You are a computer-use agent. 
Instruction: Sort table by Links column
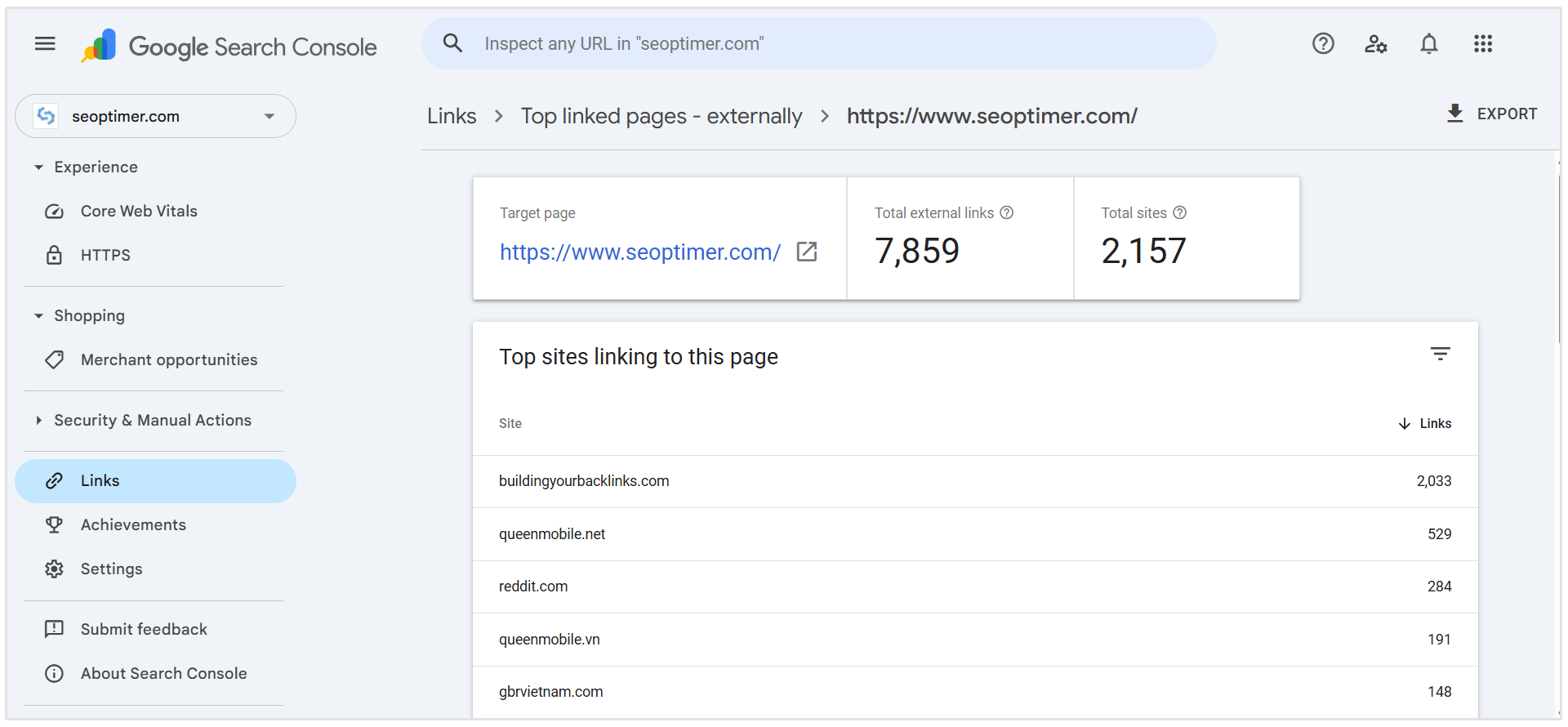(1425, 423)
